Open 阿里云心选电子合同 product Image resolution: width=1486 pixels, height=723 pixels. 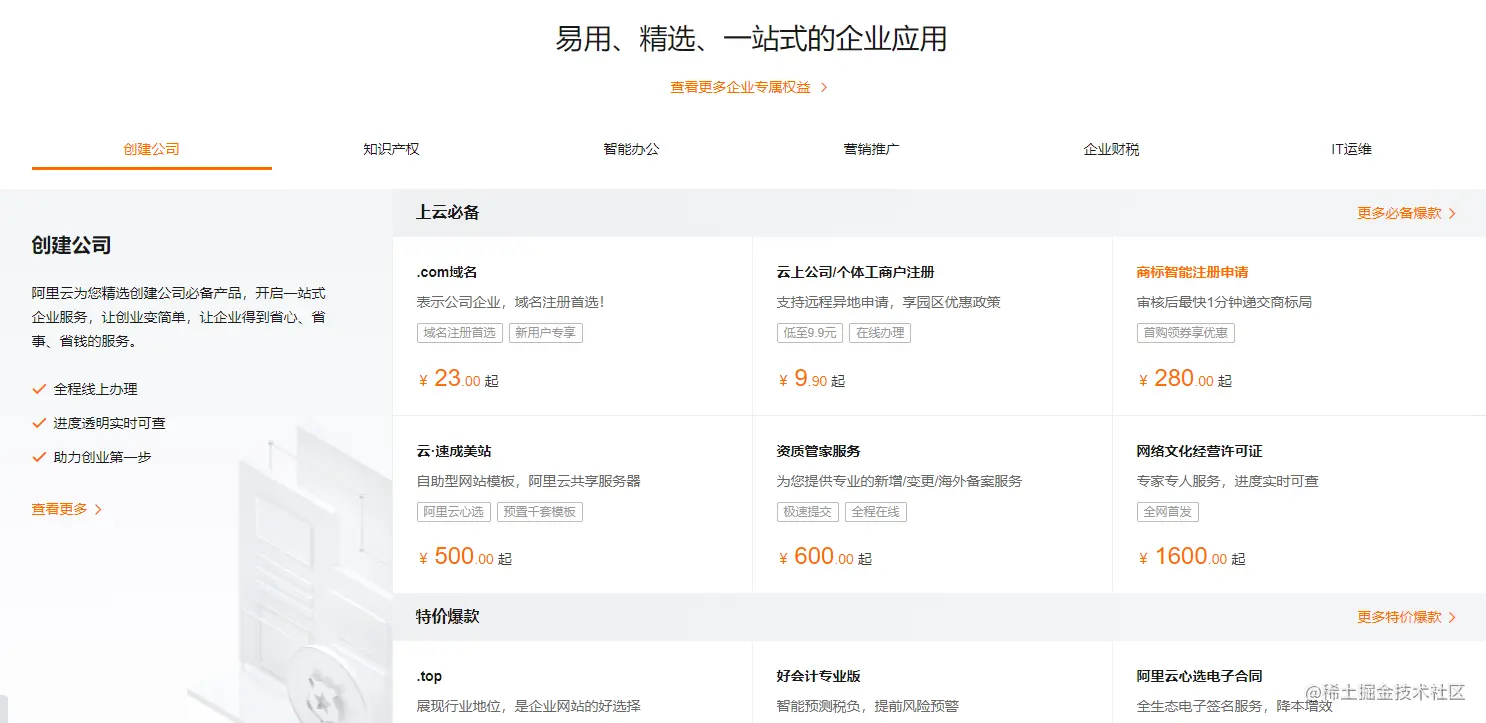(x=1200, y=676)
